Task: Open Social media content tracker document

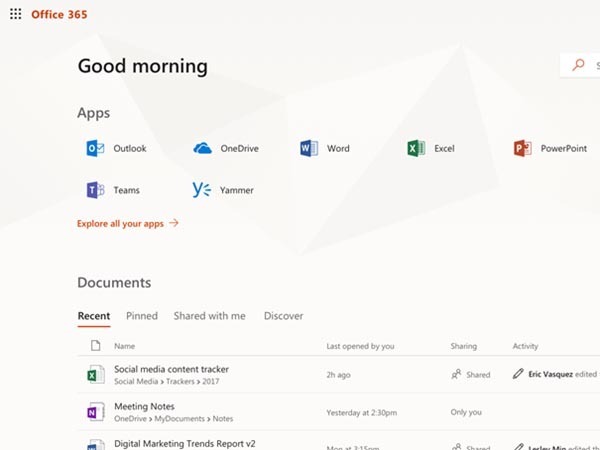Action: pos(171,369)
